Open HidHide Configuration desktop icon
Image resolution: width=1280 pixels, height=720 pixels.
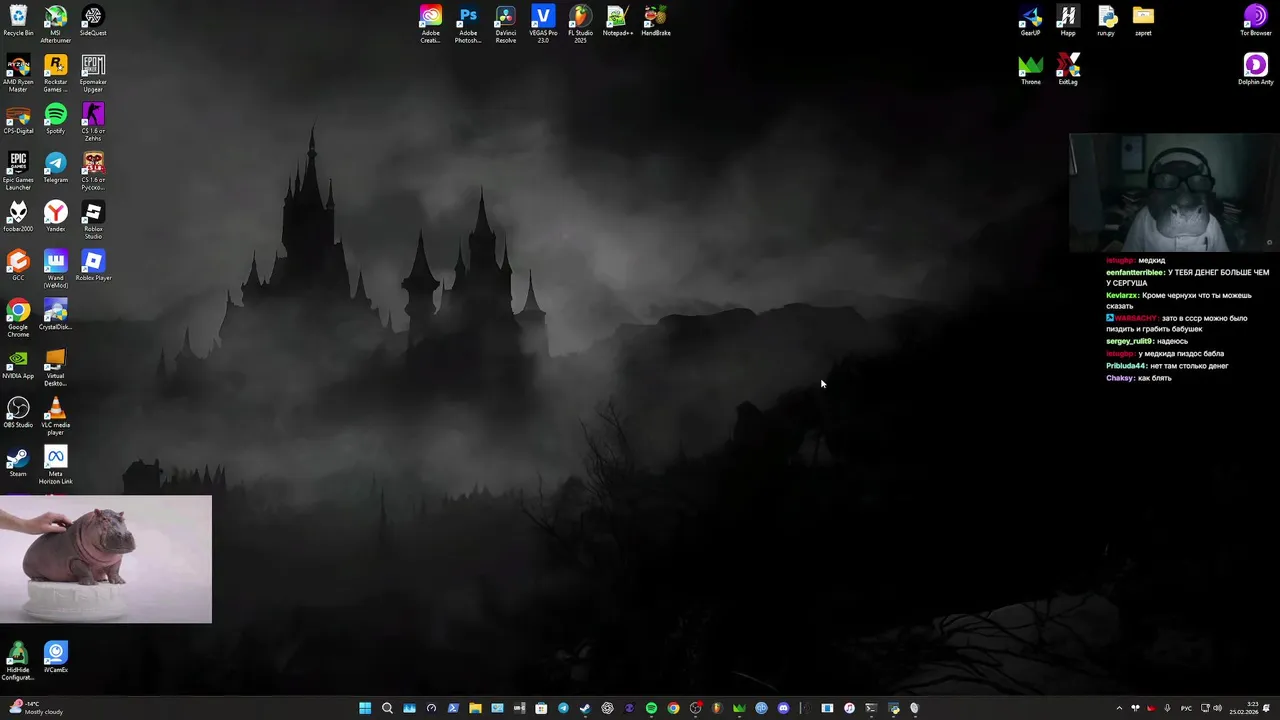click(18, 661)
